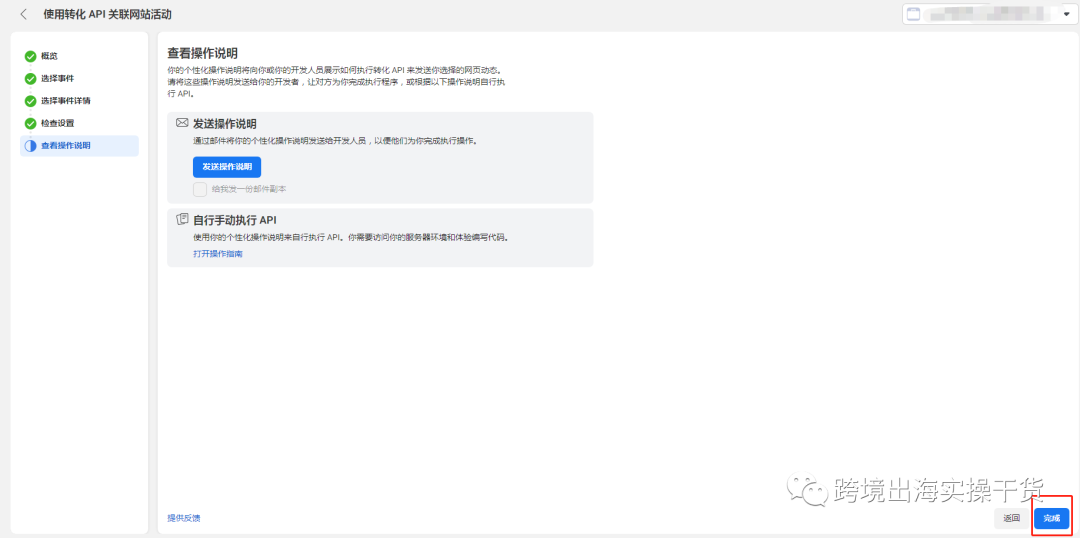Click the green check icon beside 选择事件详情
Viewport: 1080px width, 538px height.
pyautogui.click(x=30, y=101)
